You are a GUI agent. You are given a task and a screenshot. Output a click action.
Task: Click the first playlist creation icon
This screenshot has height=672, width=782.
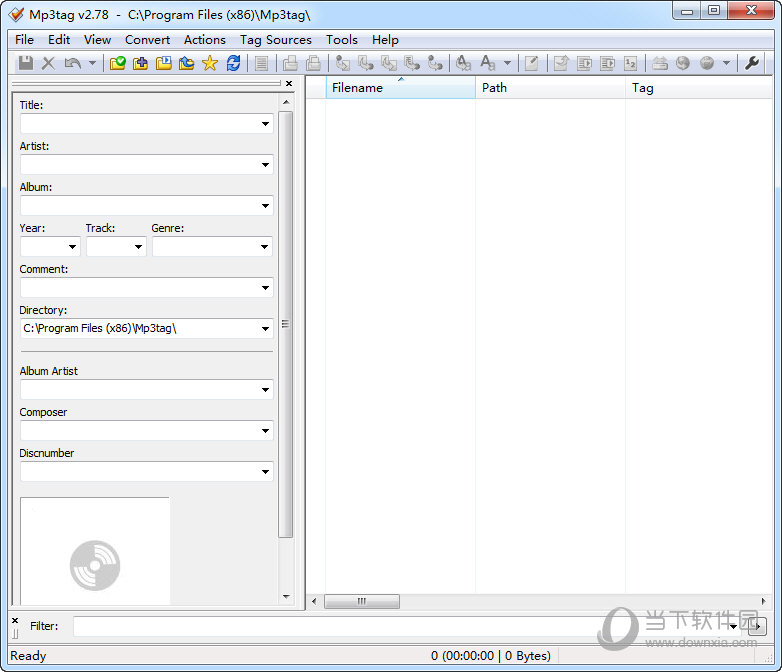click(584, 63)
